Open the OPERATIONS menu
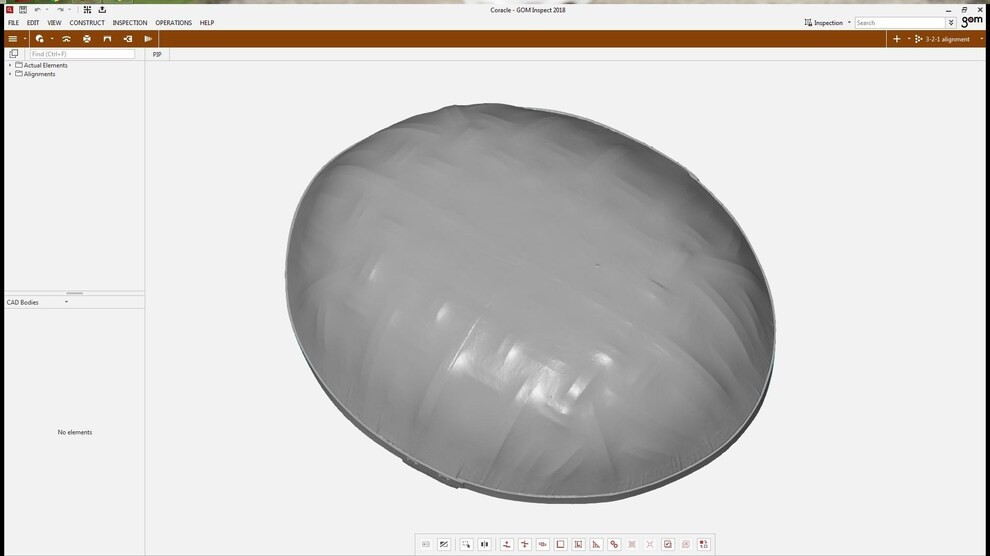 [174, 23]
